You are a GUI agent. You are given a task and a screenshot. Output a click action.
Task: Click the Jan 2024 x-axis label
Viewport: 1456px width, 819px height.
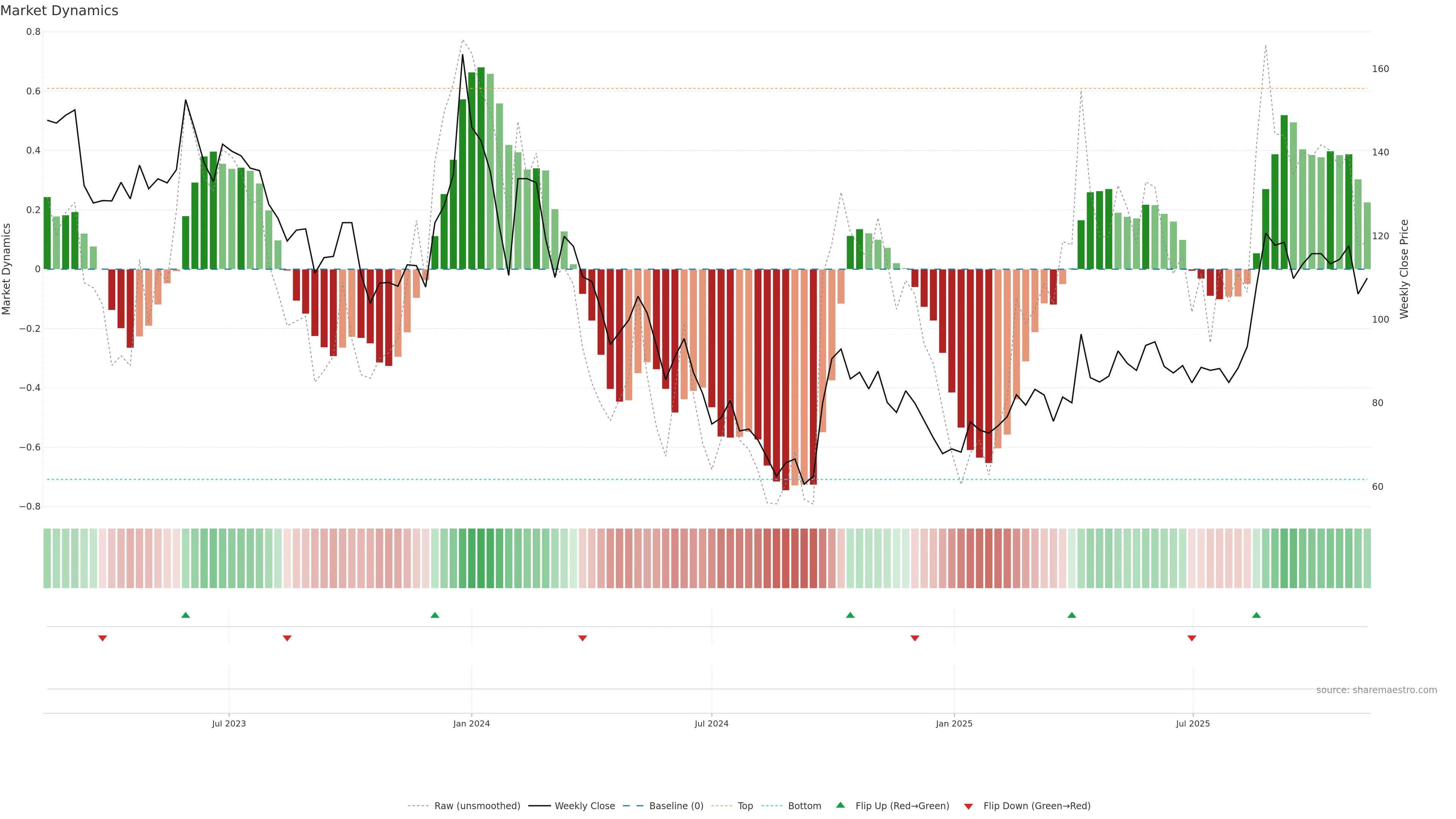point(471,723)
